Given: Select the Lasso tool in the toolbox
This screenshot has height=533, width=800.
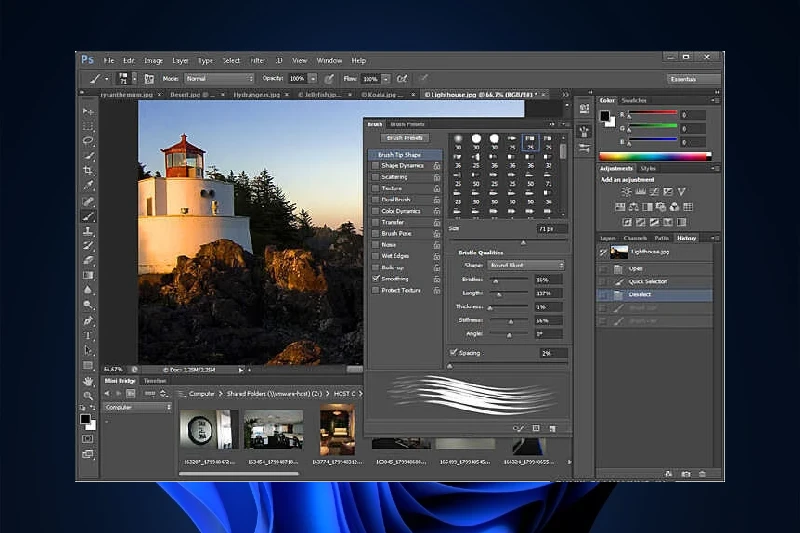Looking at the screenshot, I should [x=88, y=141].
